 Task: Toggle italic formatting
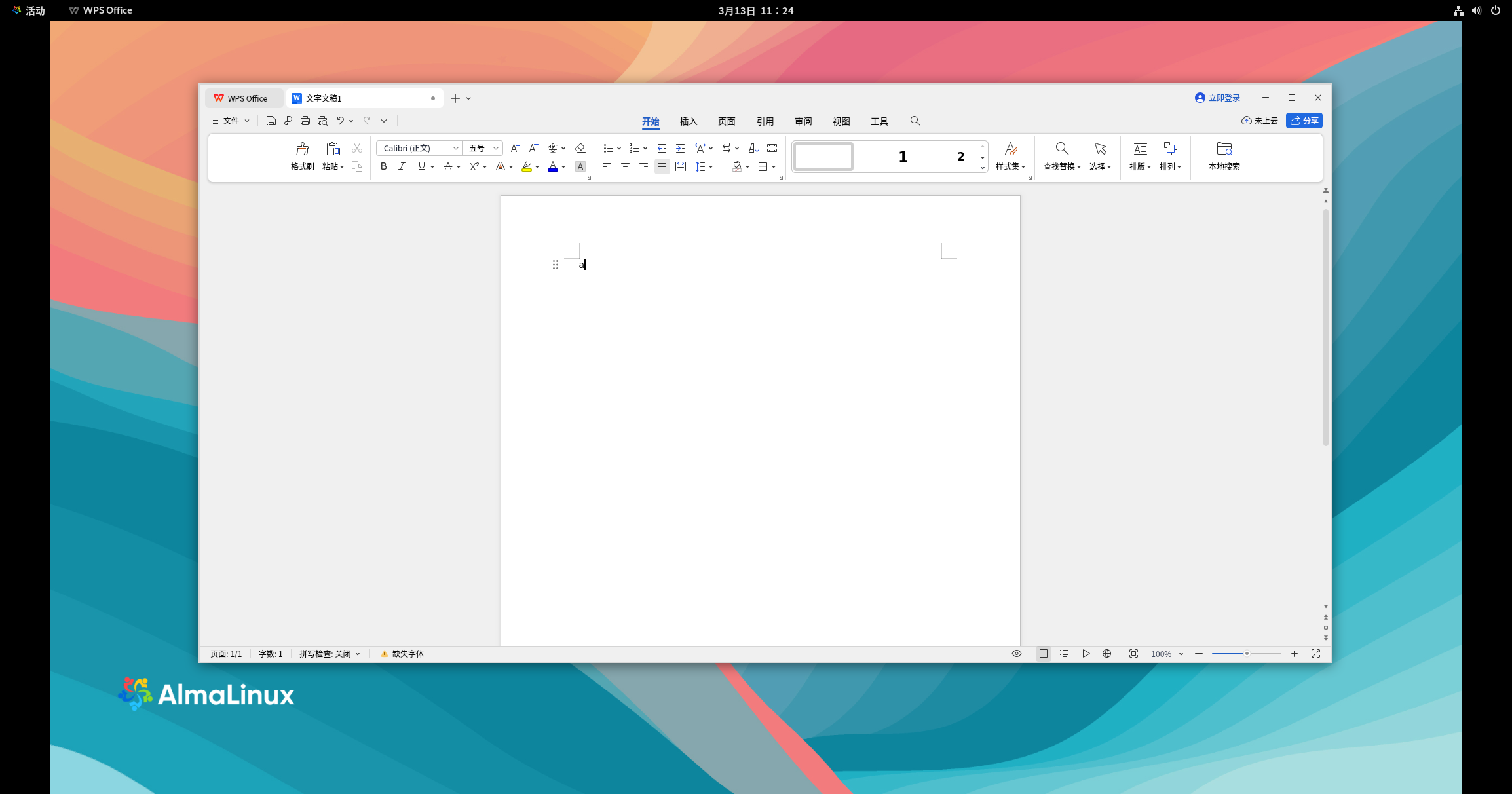click(402, 166)
